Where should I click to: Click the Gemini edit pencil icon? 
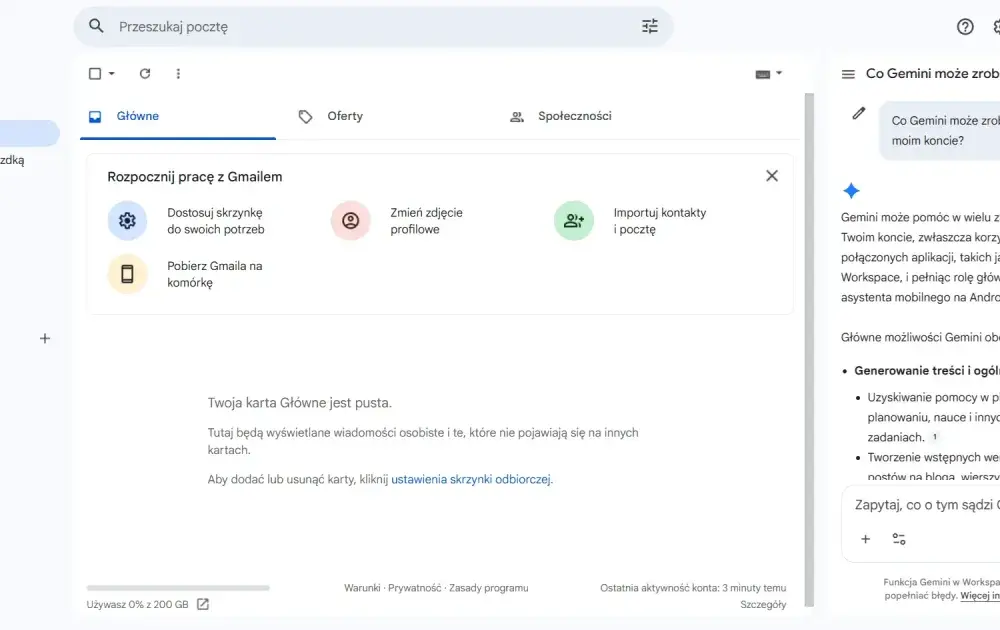pyautogui.click(x=858, y=114)
